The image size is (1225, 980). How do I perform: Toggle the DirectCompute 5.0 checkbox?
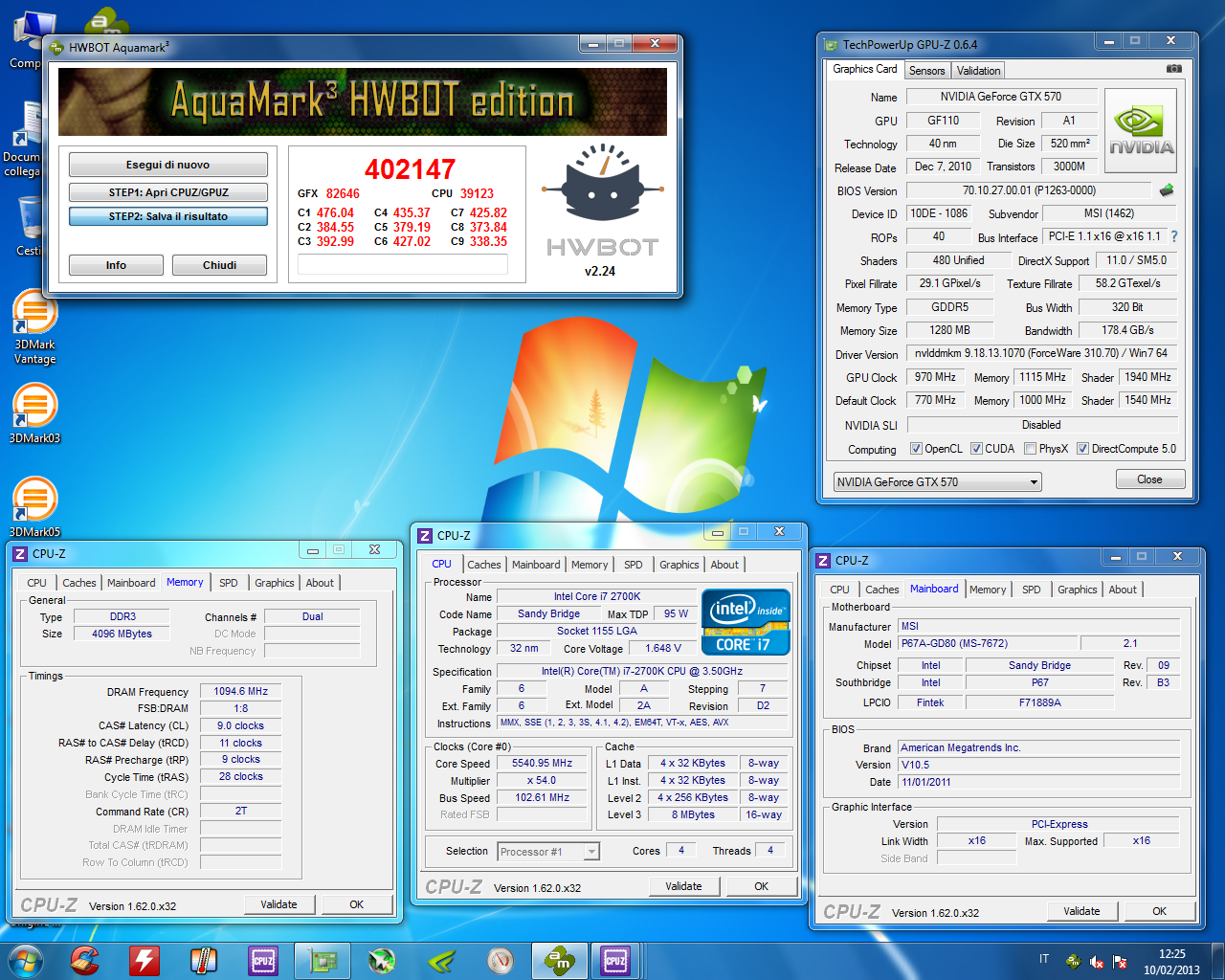tap(1082, 449)
